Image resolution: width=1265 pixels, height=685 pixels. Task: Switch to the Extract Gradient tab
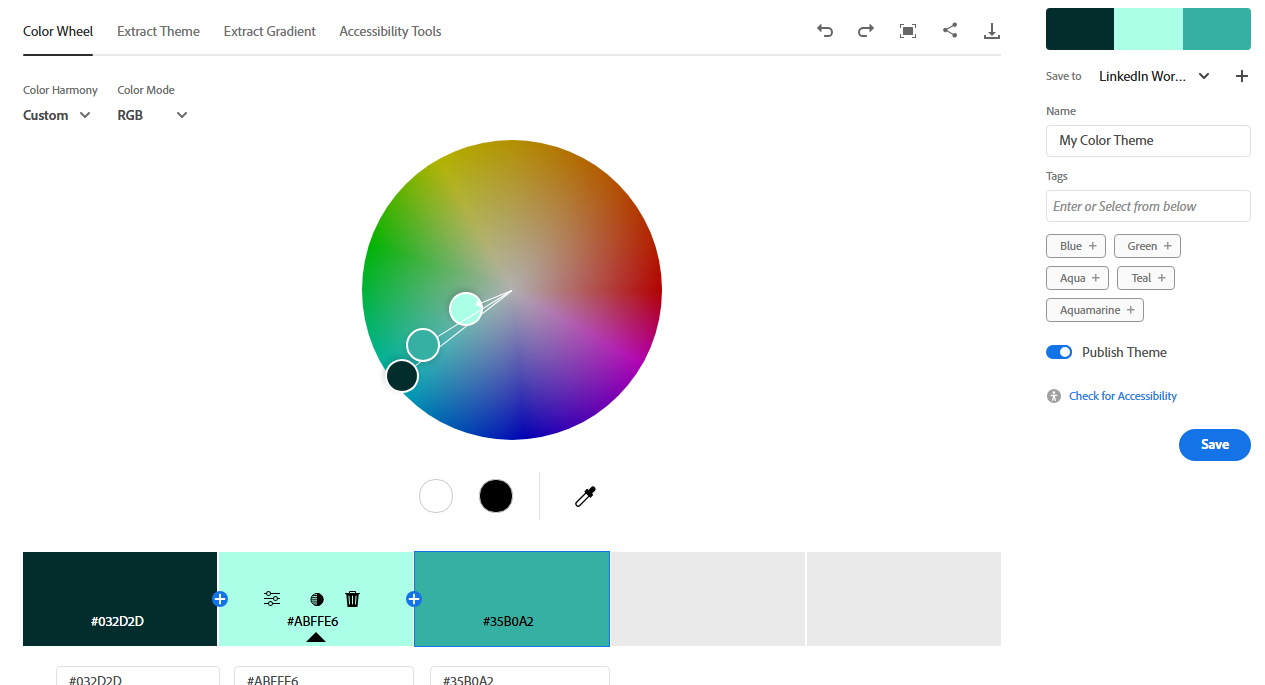270,31
